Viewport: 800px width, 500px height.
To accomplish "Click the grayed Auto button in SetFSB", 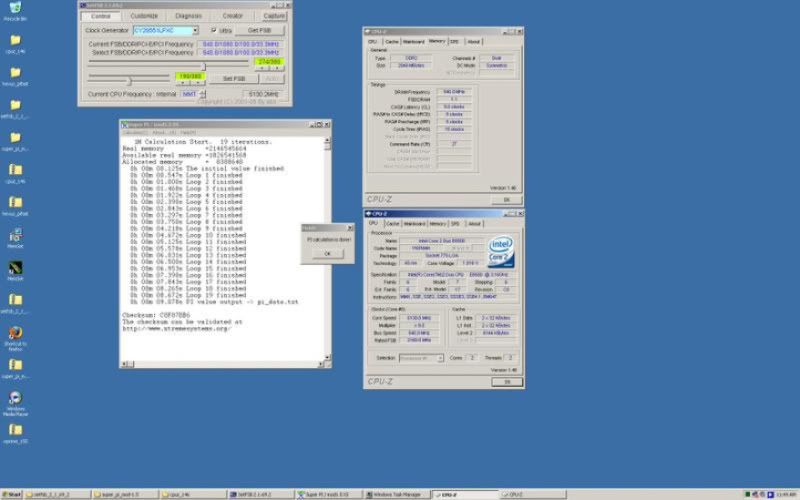I will [x=272, y=79].
